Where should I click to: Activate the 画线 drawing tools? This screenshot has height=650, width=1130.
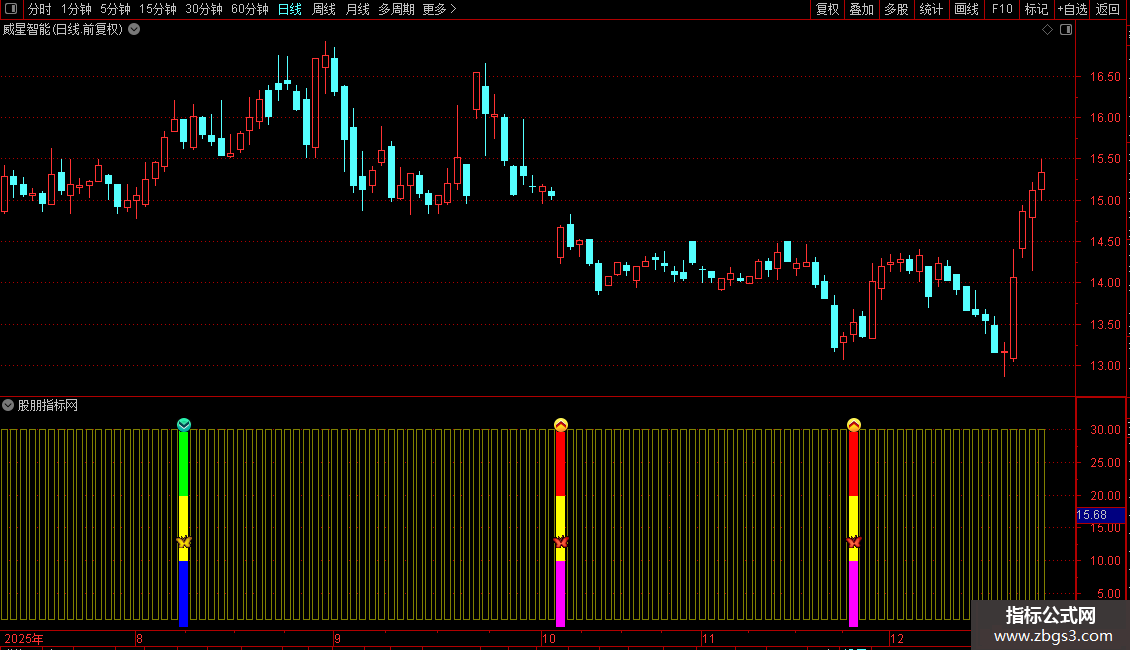[966, 9]
